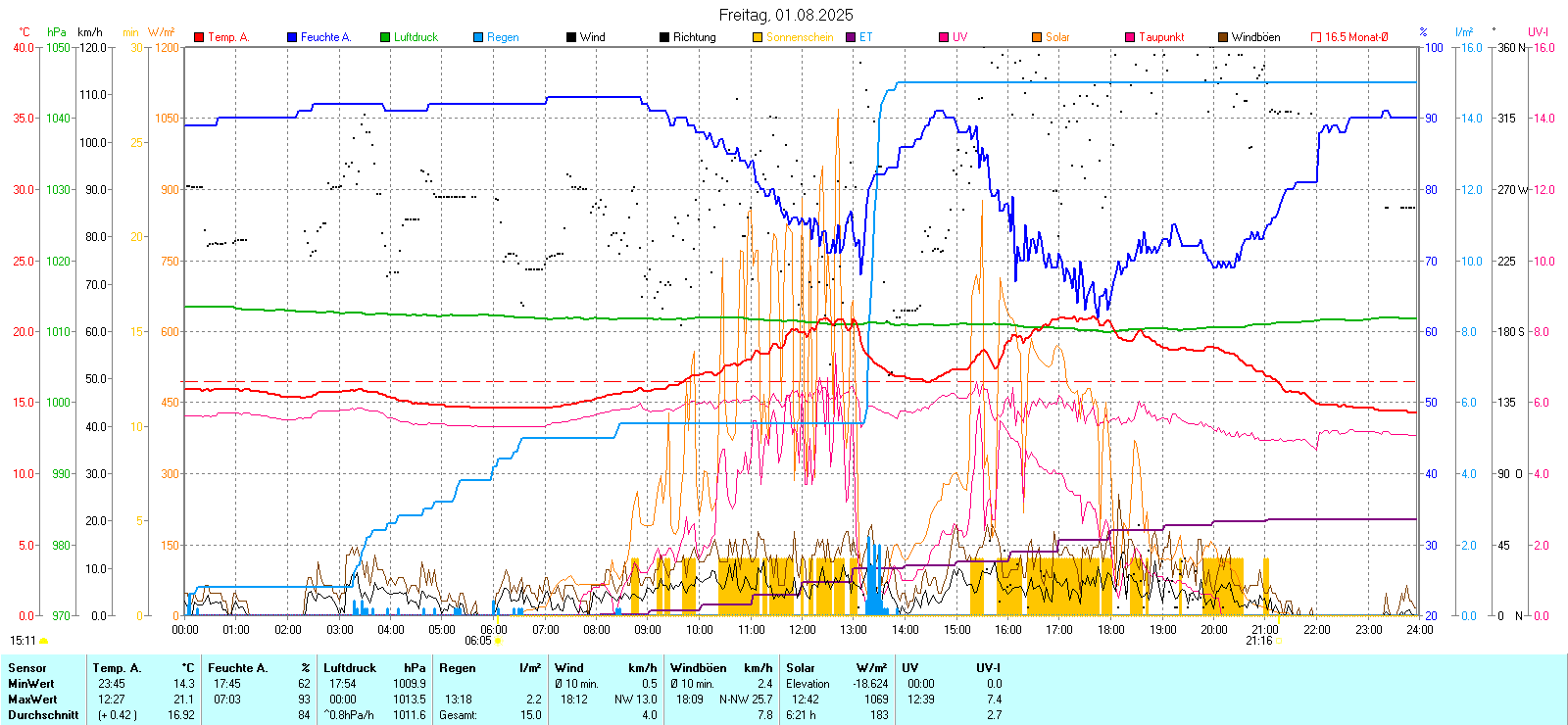The image size is (1568, 725).
Task: Select the Sensor column header in table
Action: point(27,668)
